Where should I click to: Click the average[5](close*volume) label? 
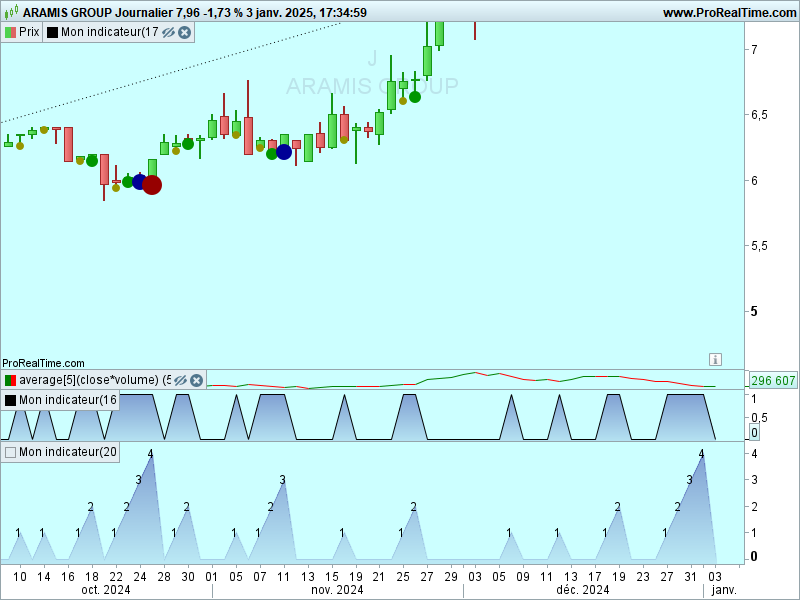(x=95, y=380)
